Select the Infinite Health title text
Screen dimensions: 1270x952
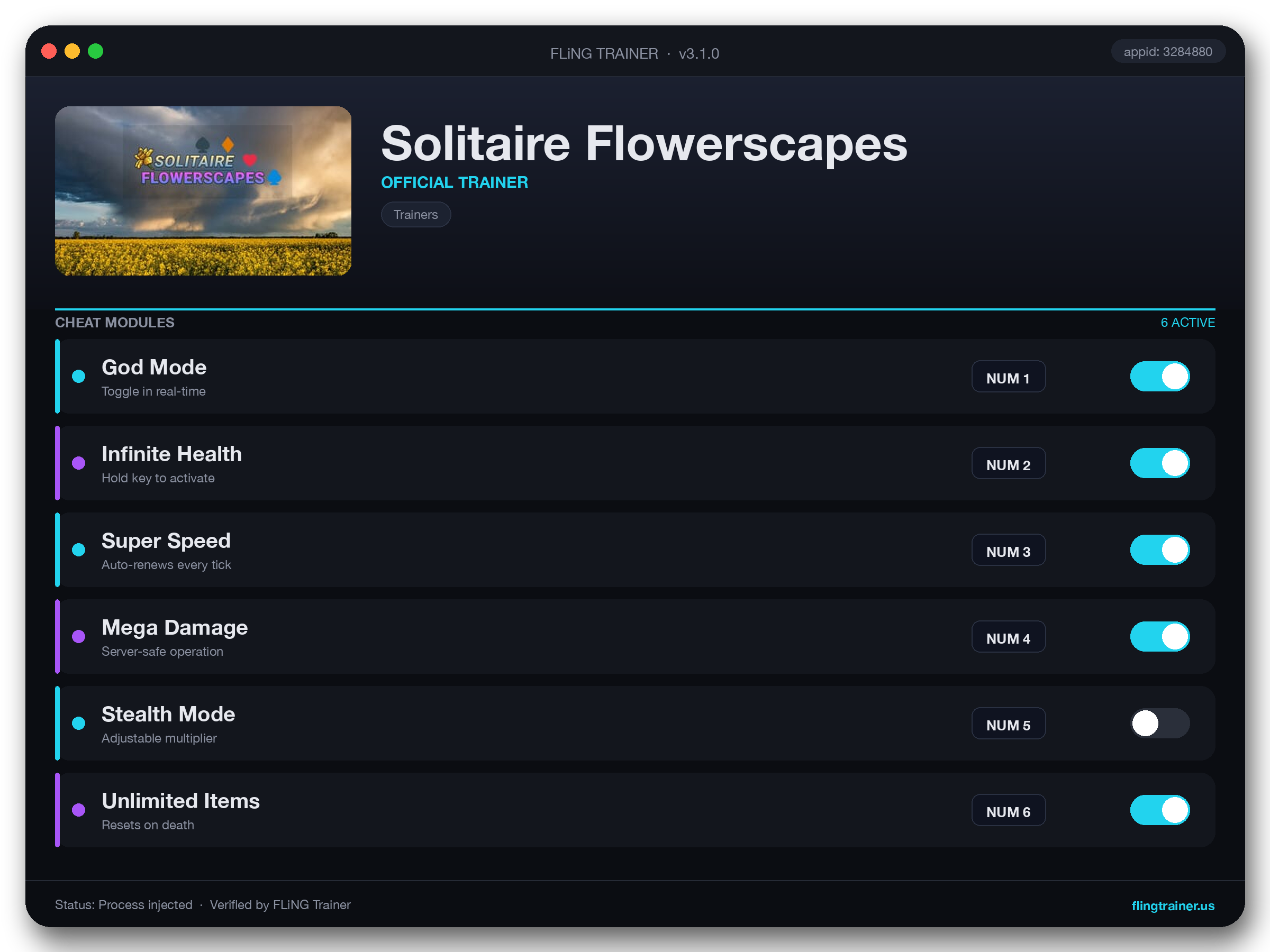pos(171,454)
